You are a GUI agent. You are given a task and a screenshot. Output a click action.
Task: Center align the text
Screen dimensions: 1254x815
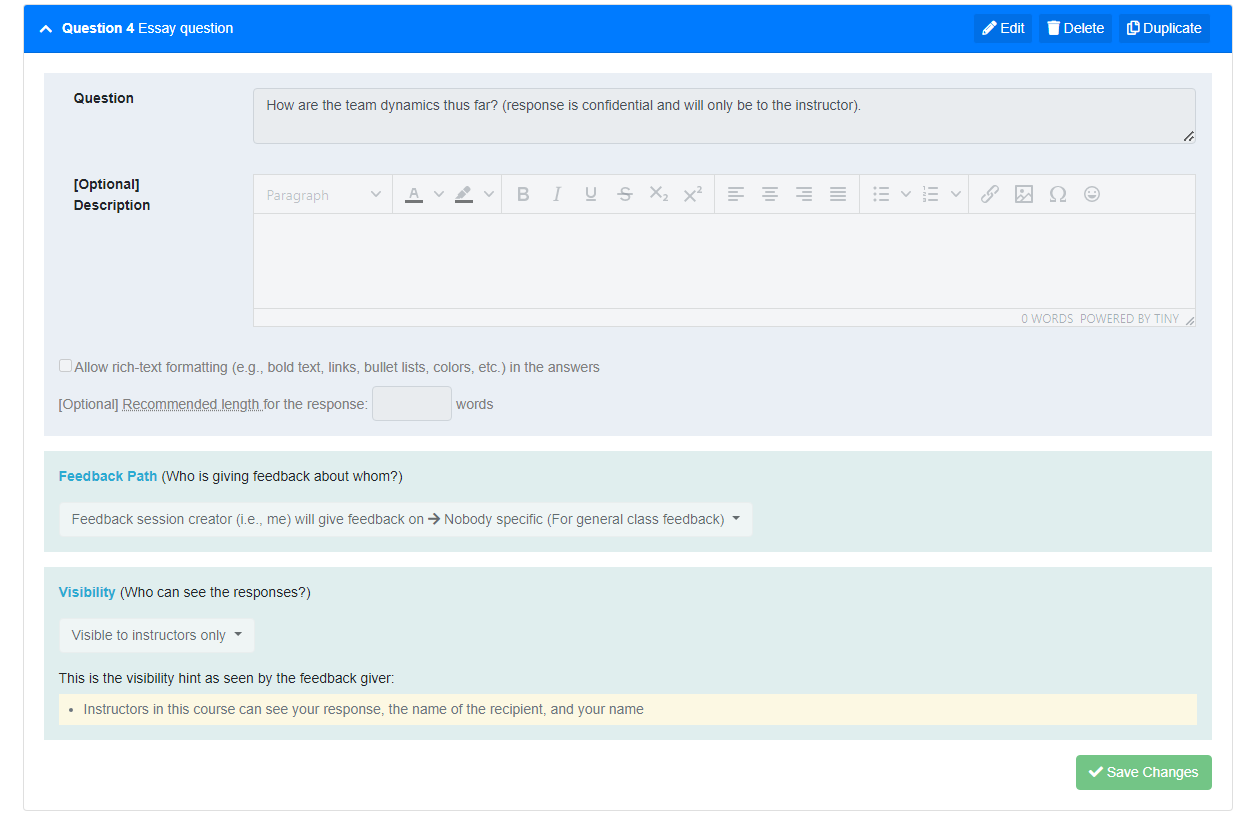pos(770,195)
